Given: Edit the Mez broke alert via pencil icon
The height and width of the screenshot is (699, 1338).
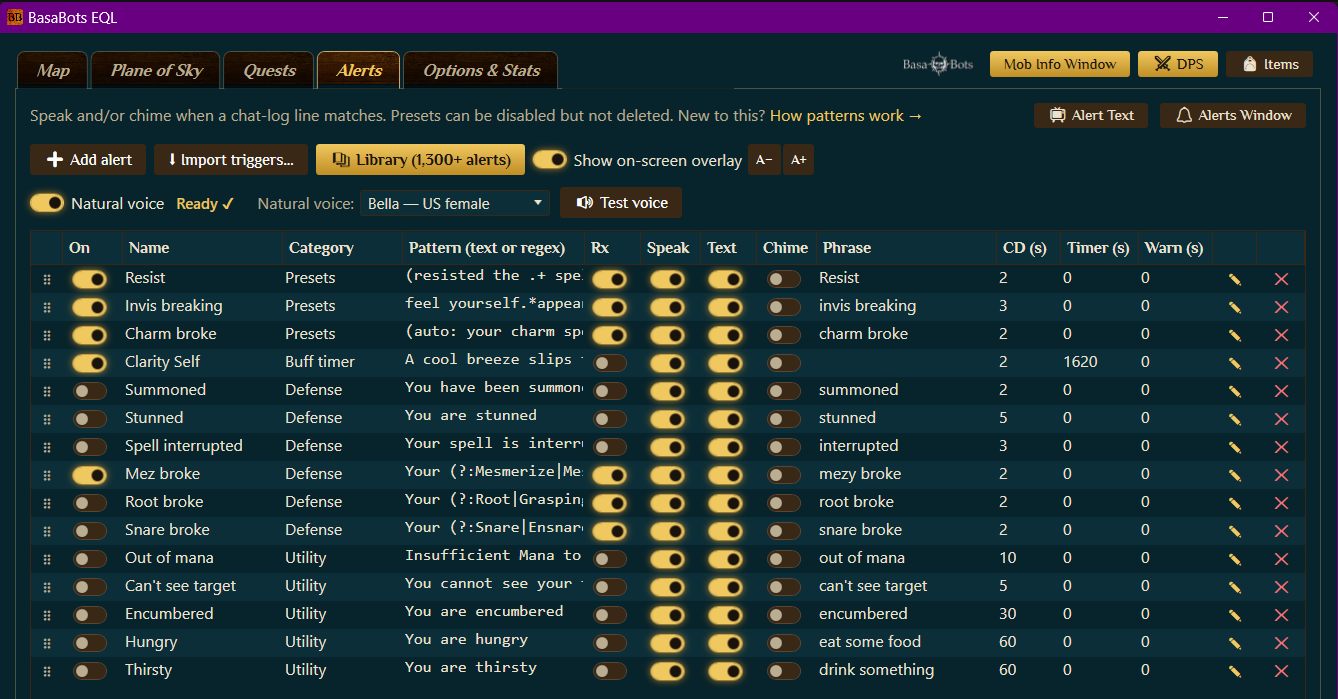Looking at the screenshot, I should point(1235,475).
